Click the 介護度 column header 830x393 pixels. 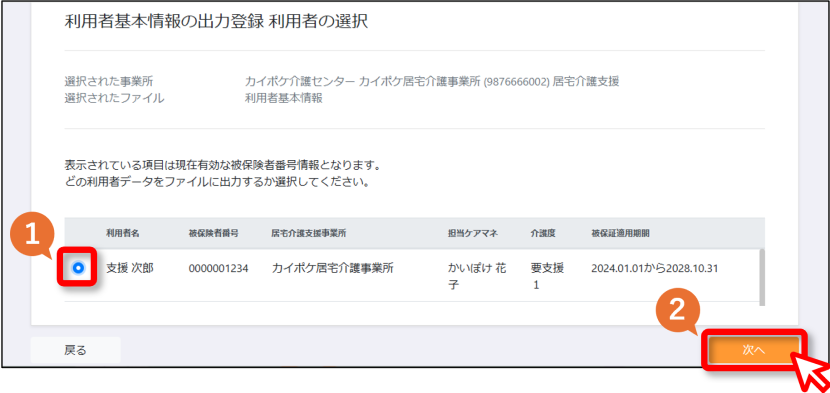click(x=543, y=234)
